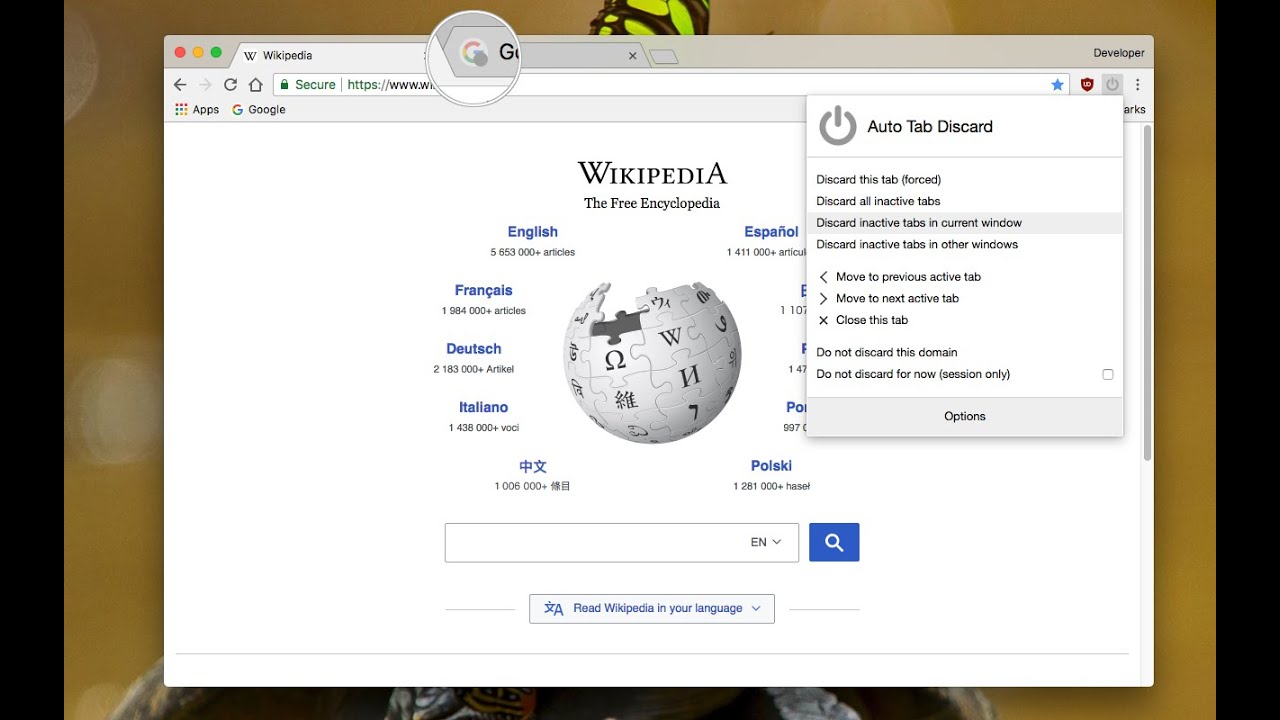
Task: Open the Deutsch Wikipedia link
Action: tap(474, 349)
